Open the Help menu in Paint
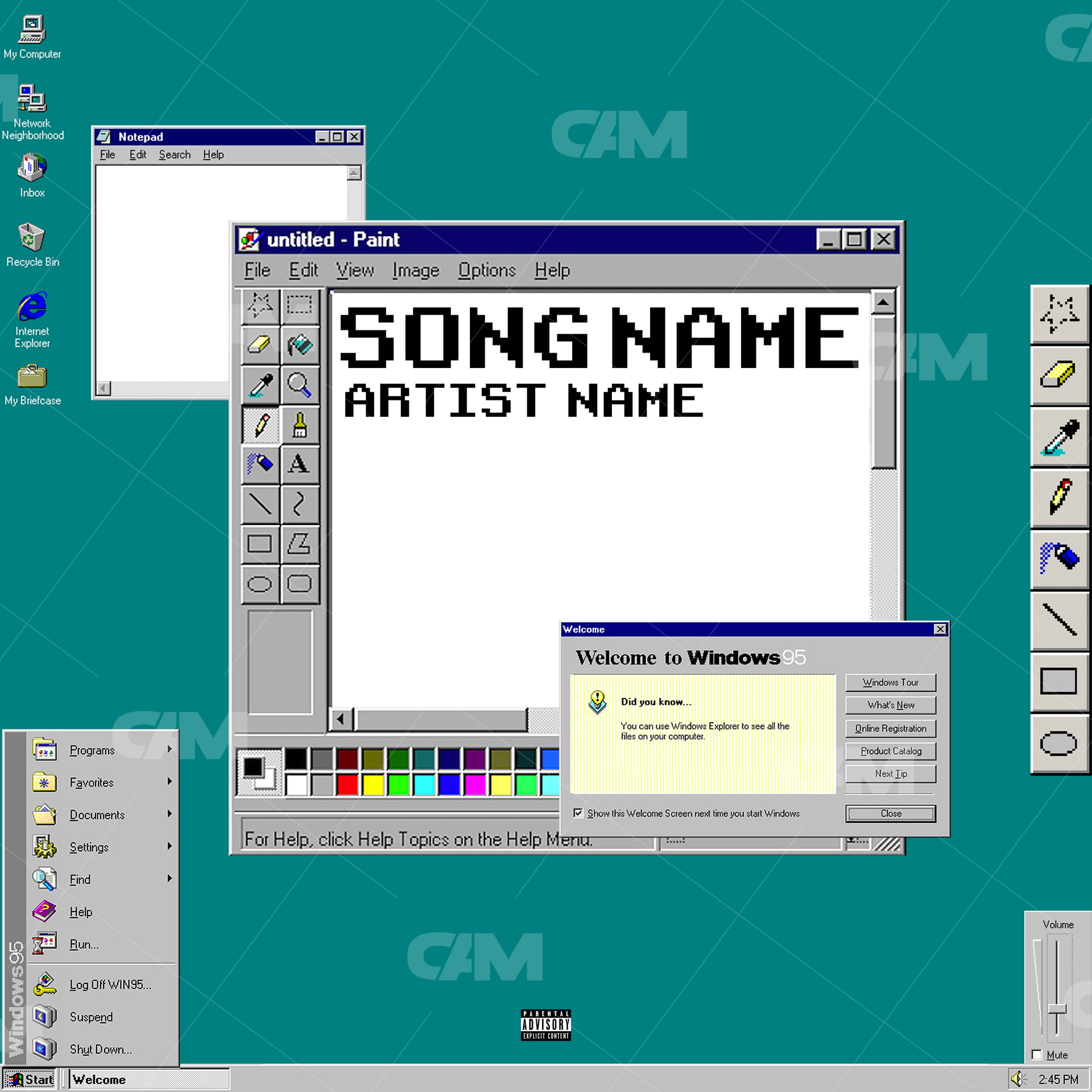Screen dimensions: 1092x1092 (552, 270)
